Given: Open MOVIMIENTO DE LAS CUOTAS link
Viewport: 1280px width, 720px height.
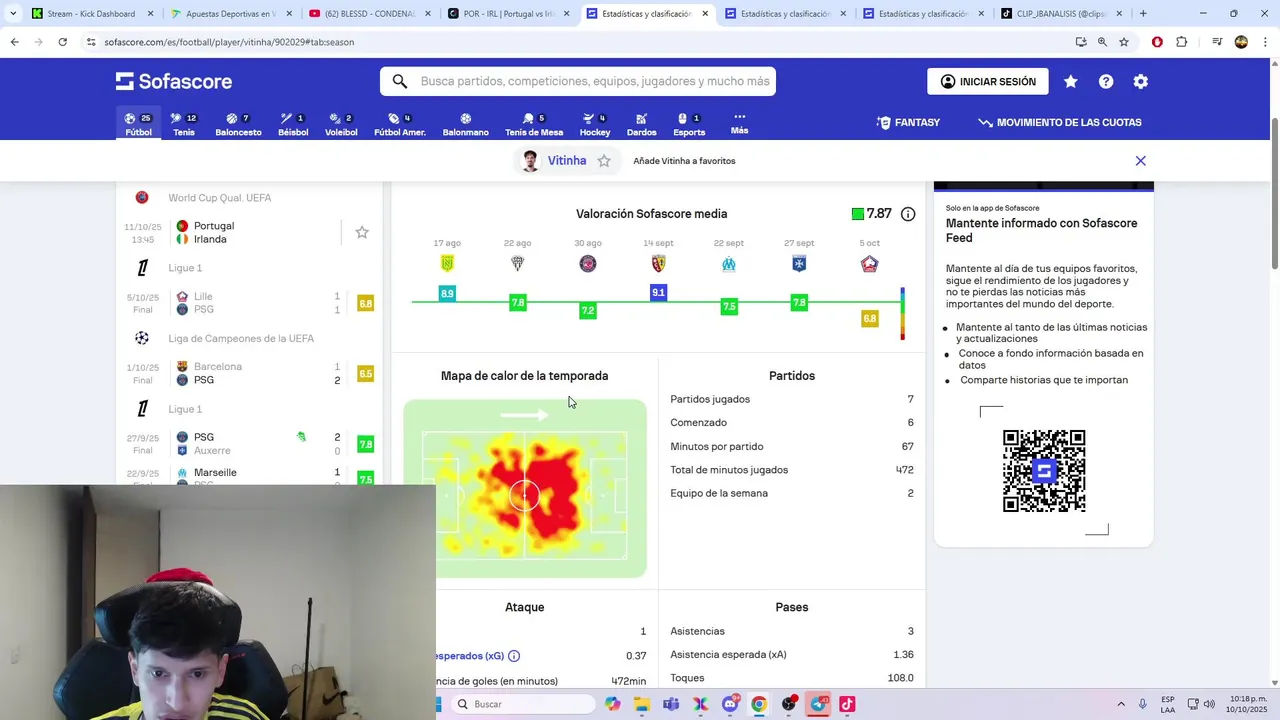Looking at the screenshot, I should pyautogui.click(x=1060, y=122).
